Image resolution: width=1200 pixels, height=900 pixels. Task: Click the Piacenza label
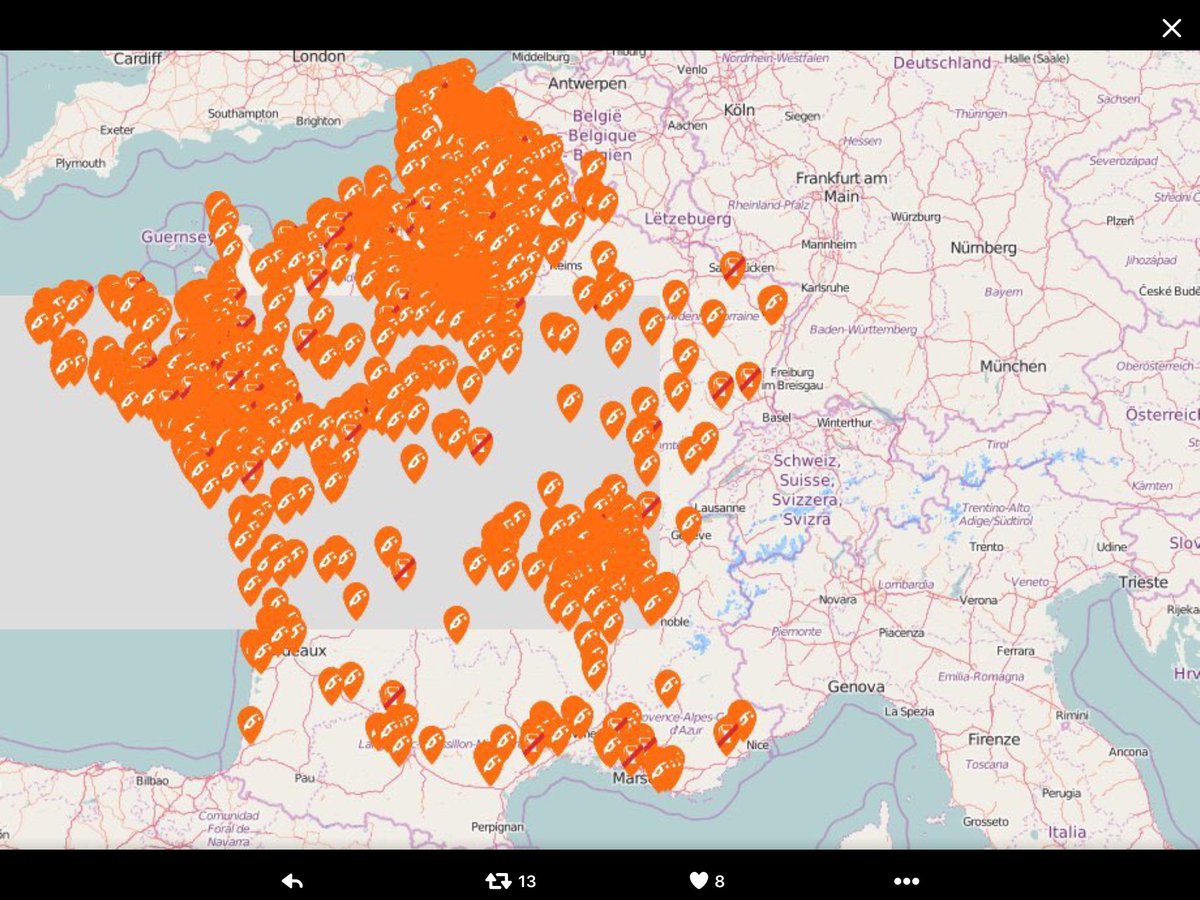pos(902,632)
